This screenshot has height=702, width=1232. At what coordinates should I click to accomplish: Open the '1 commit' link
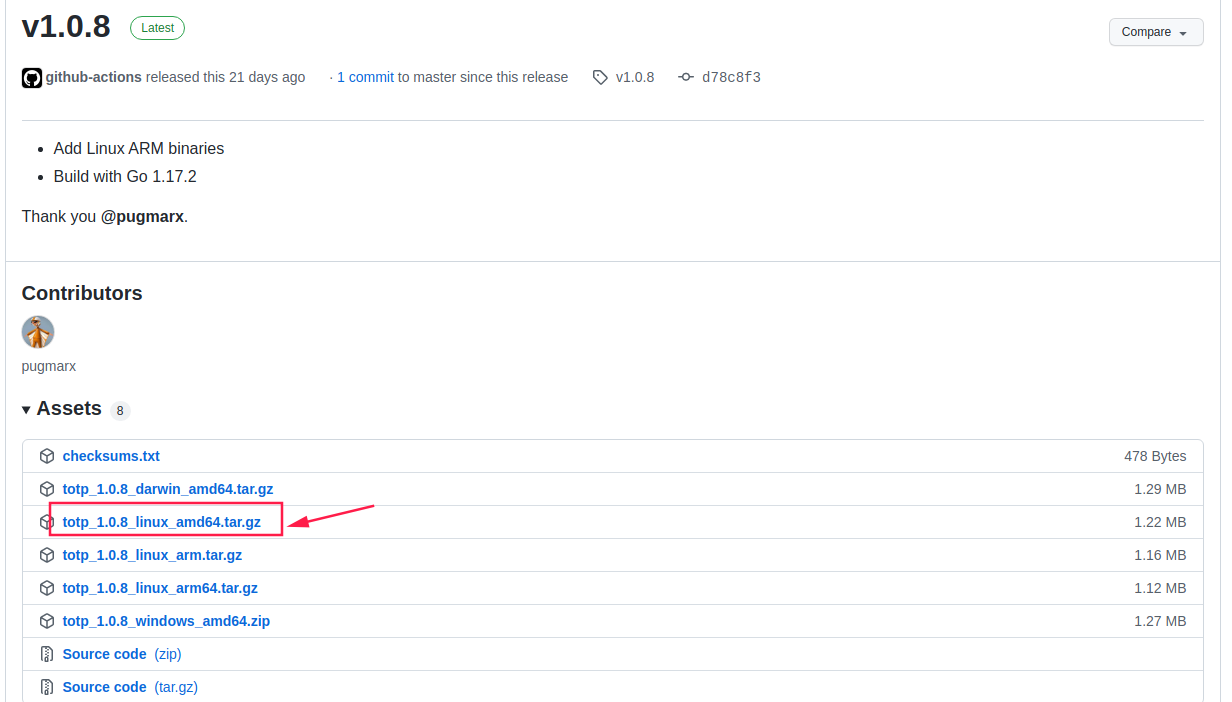(x=365, y=77)
